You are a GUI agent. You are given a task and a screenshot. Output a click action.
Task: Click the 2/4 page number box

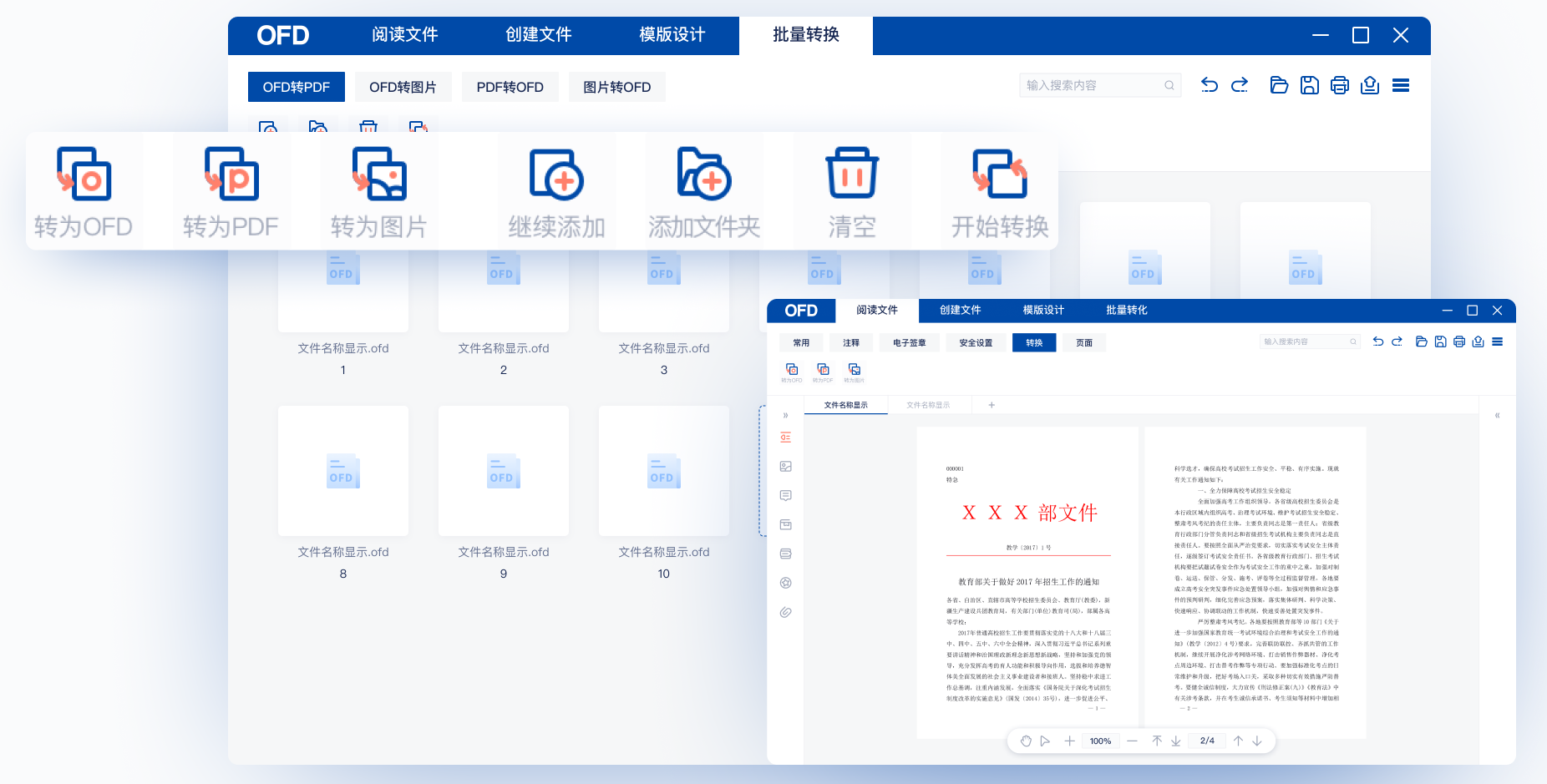click(1207, 741)
